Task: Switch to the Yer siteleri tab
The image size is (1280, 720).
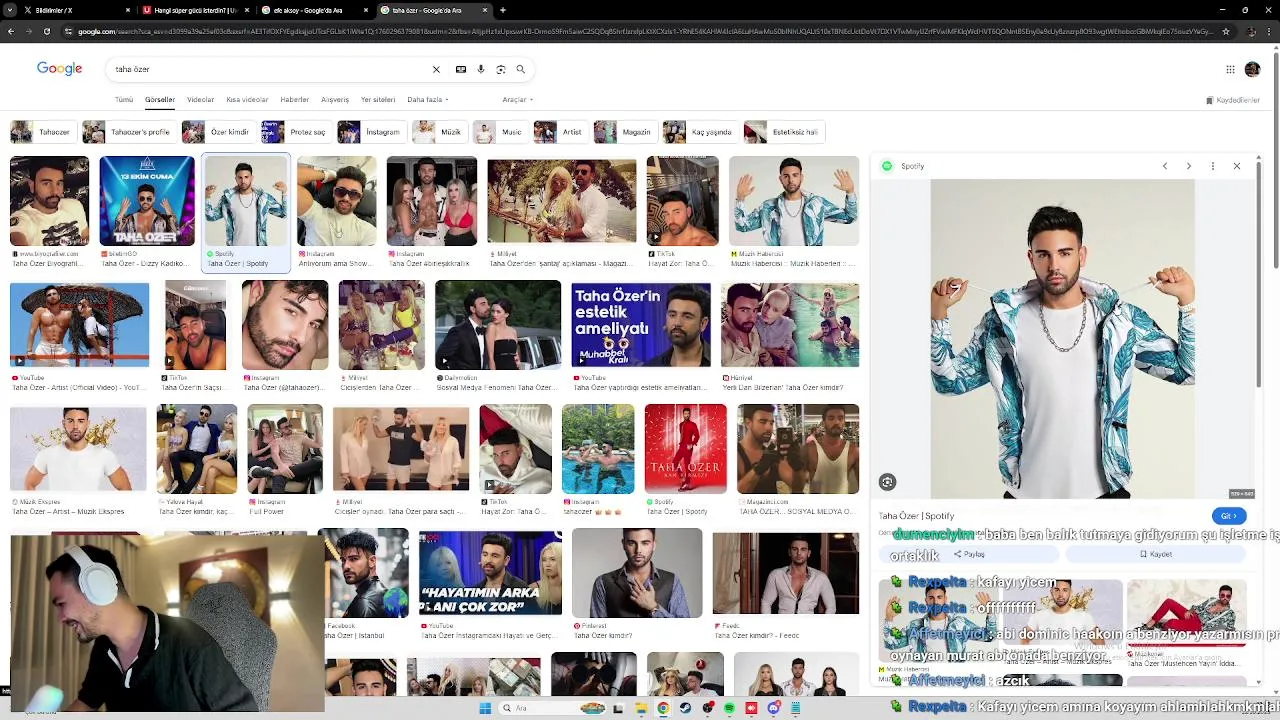Action: click(378, 100)
